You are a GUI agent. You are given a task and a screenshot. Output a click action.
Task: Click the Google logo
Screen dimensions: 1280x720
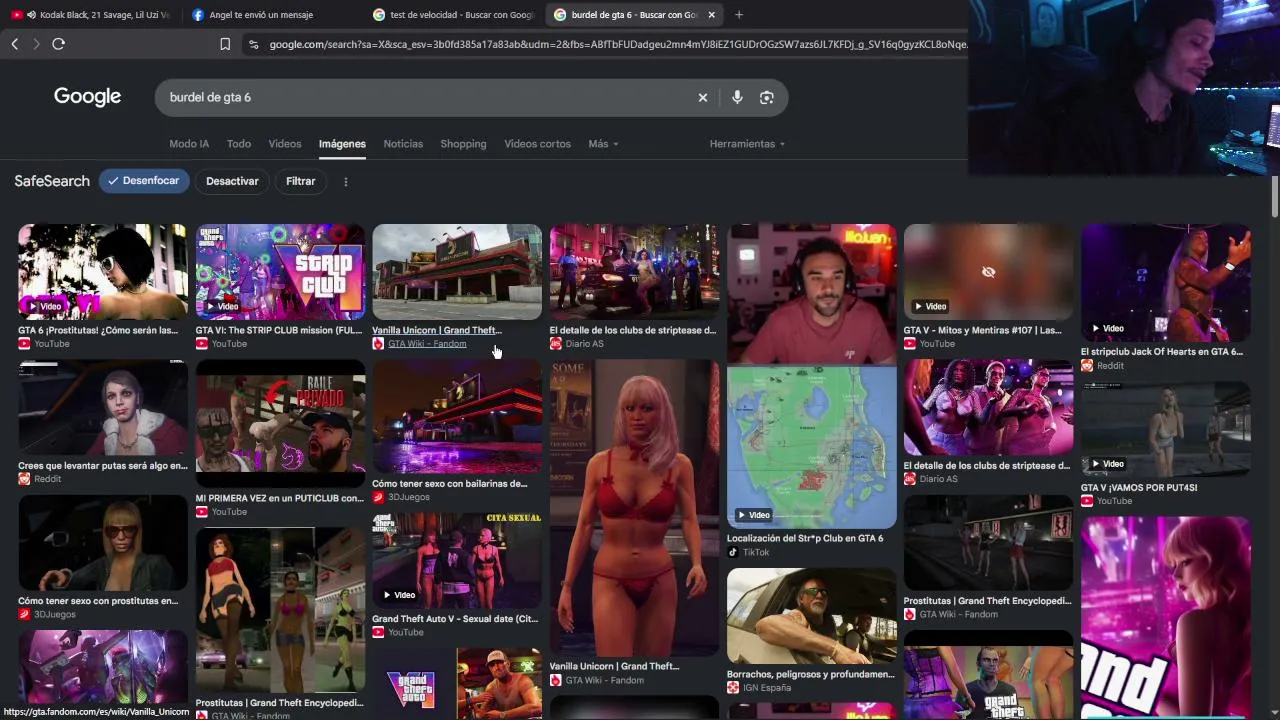(x=87, y=97)
